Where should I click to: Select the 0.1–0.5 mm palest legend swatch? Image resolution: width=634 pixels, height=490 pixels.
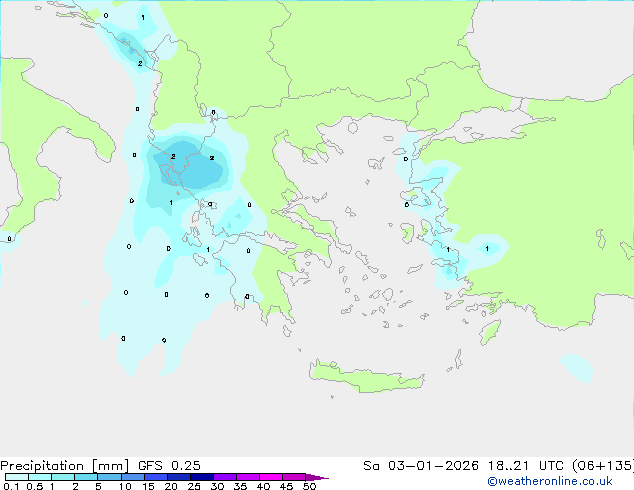17,477
